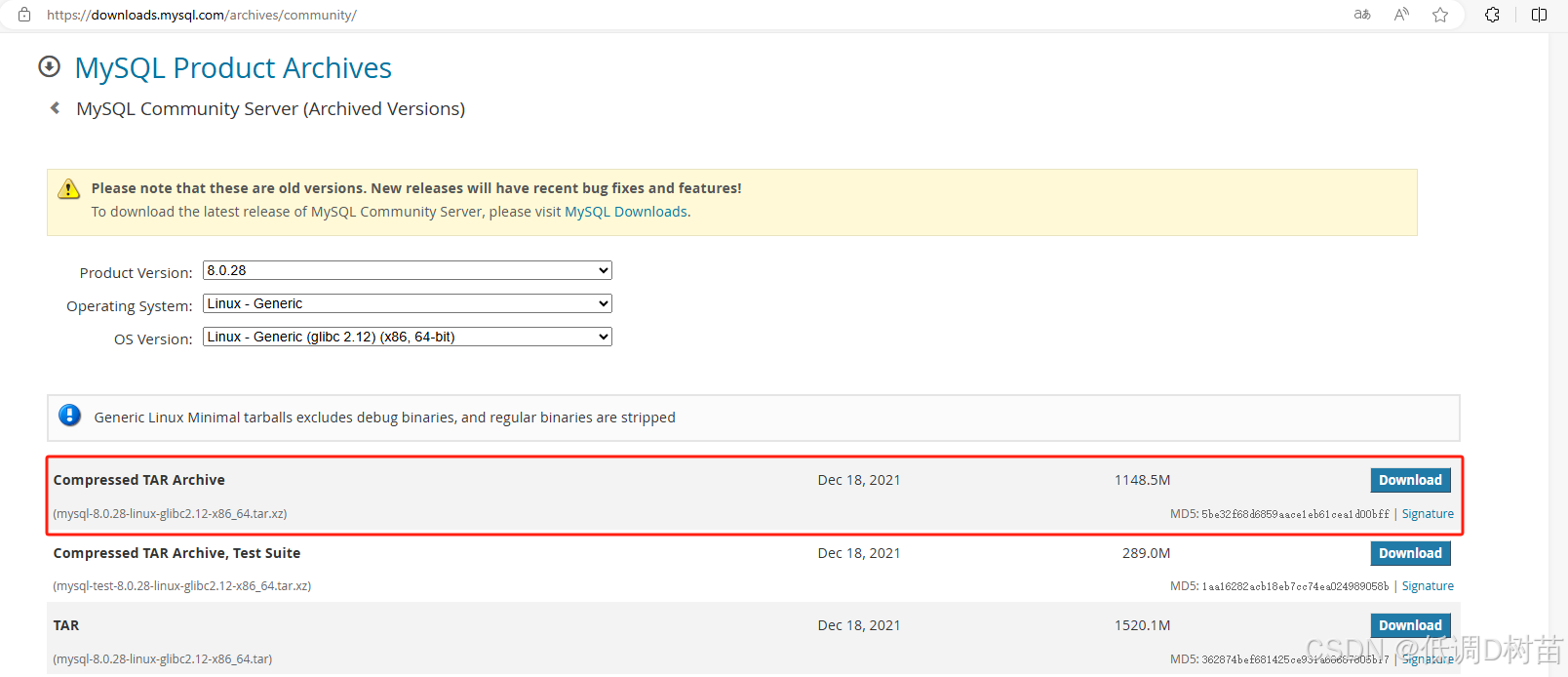This screenshot has height=677, width=1568.
Task: Click the Dec 18, 2021 date of the TAR row
Action: tap(859, 625)
